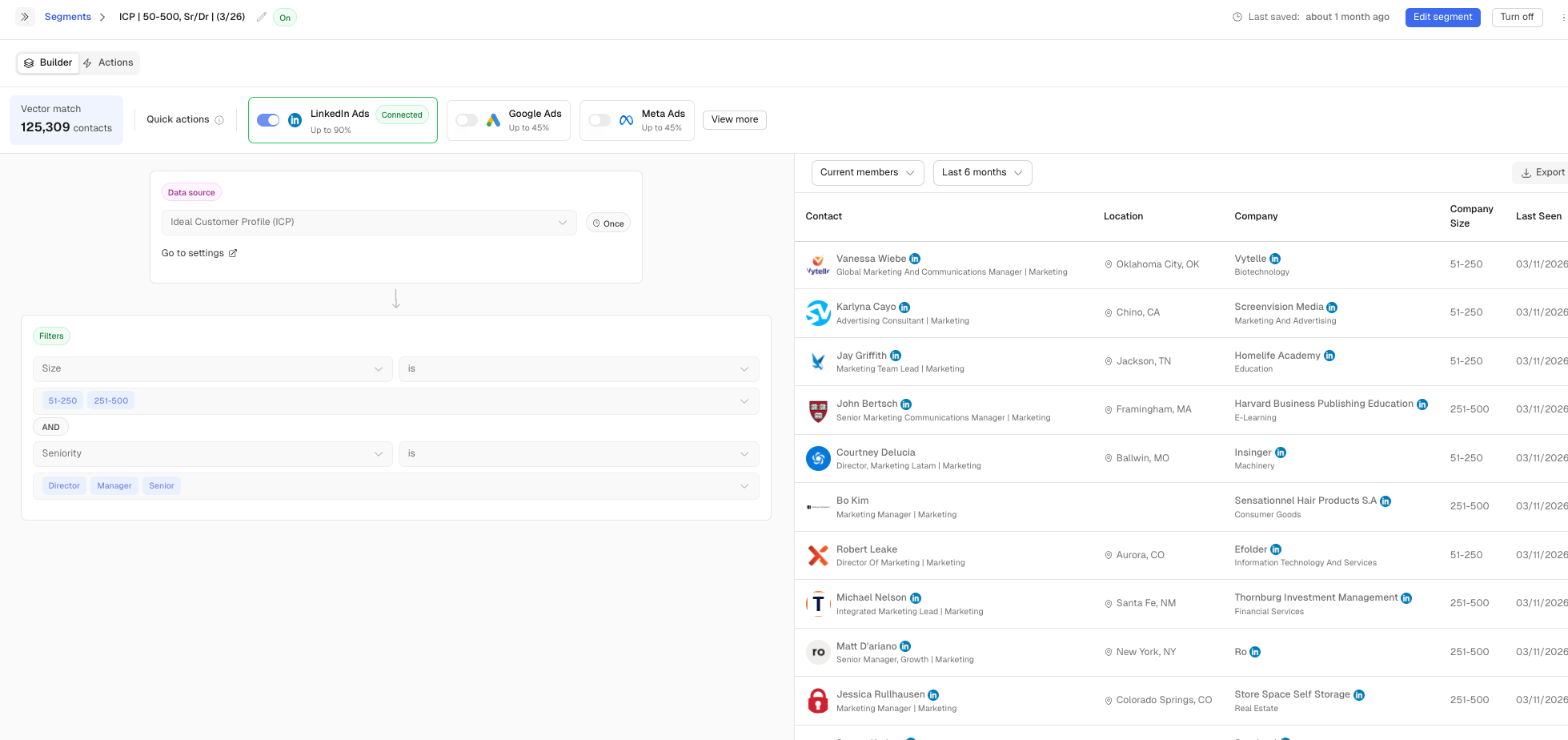This screenshot has width=1568, height=740.
Task: Open LinkedIn profile of John Bertsch
Action: [906, 404]
